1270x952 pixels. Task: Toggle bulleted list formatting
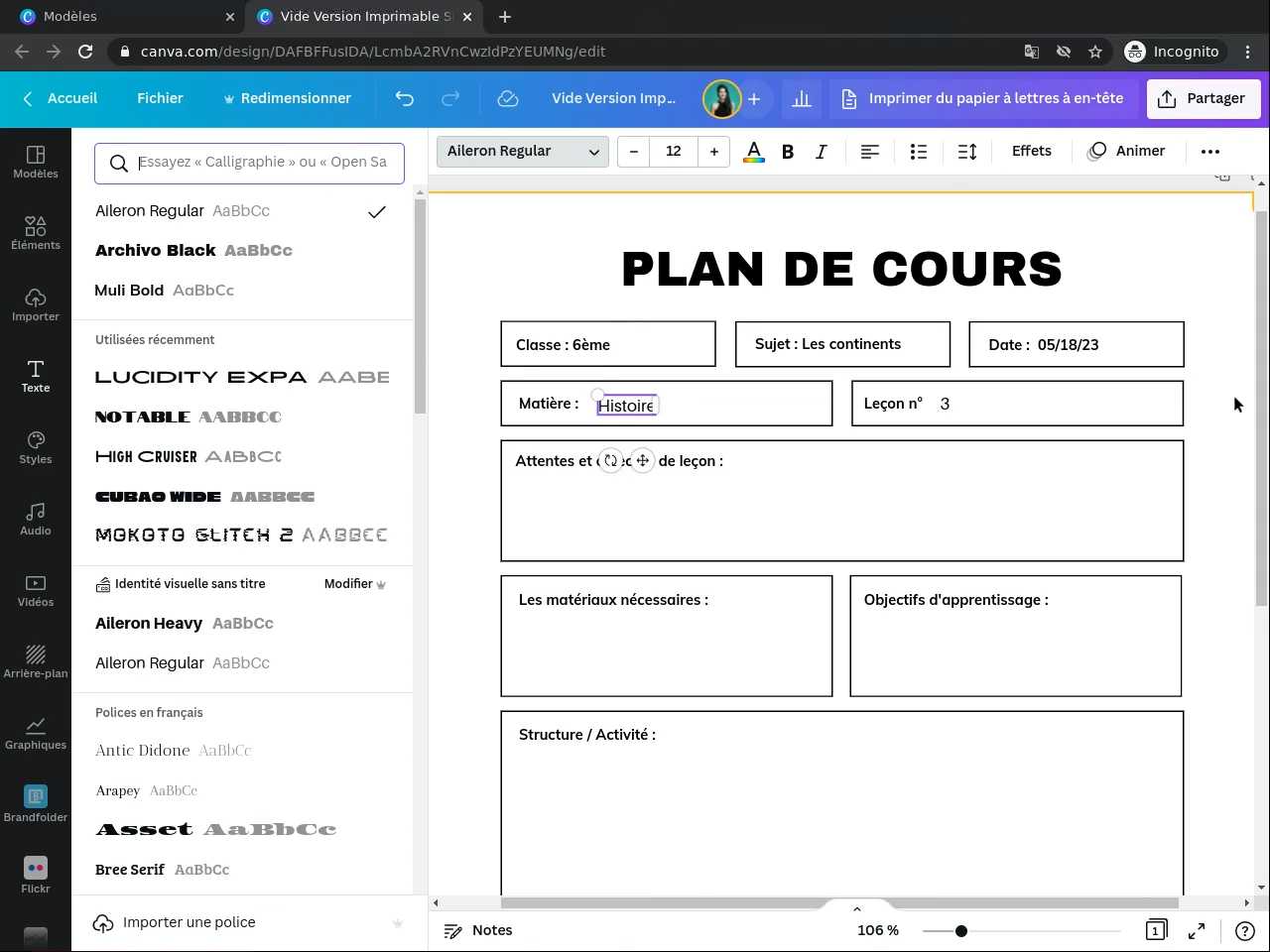point(919,152)
